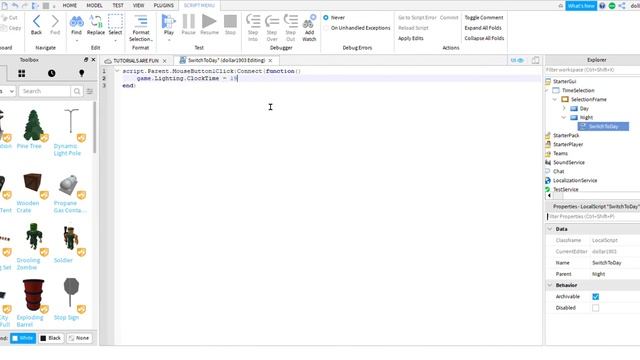Viewport: 640px width, 360px height.
Task: Open the Play dropdown arrow
Action: click(169, 40)
